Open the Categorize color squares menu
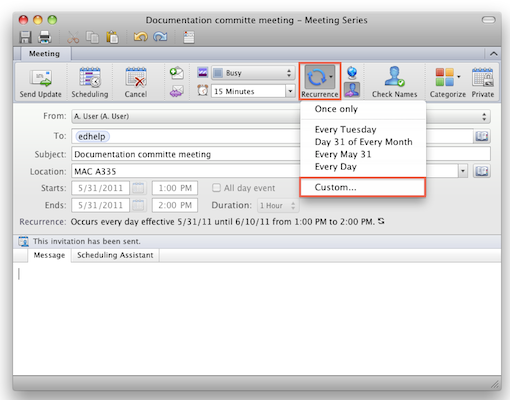This screenshot has height=400, width=510. [x=447, y=82]
